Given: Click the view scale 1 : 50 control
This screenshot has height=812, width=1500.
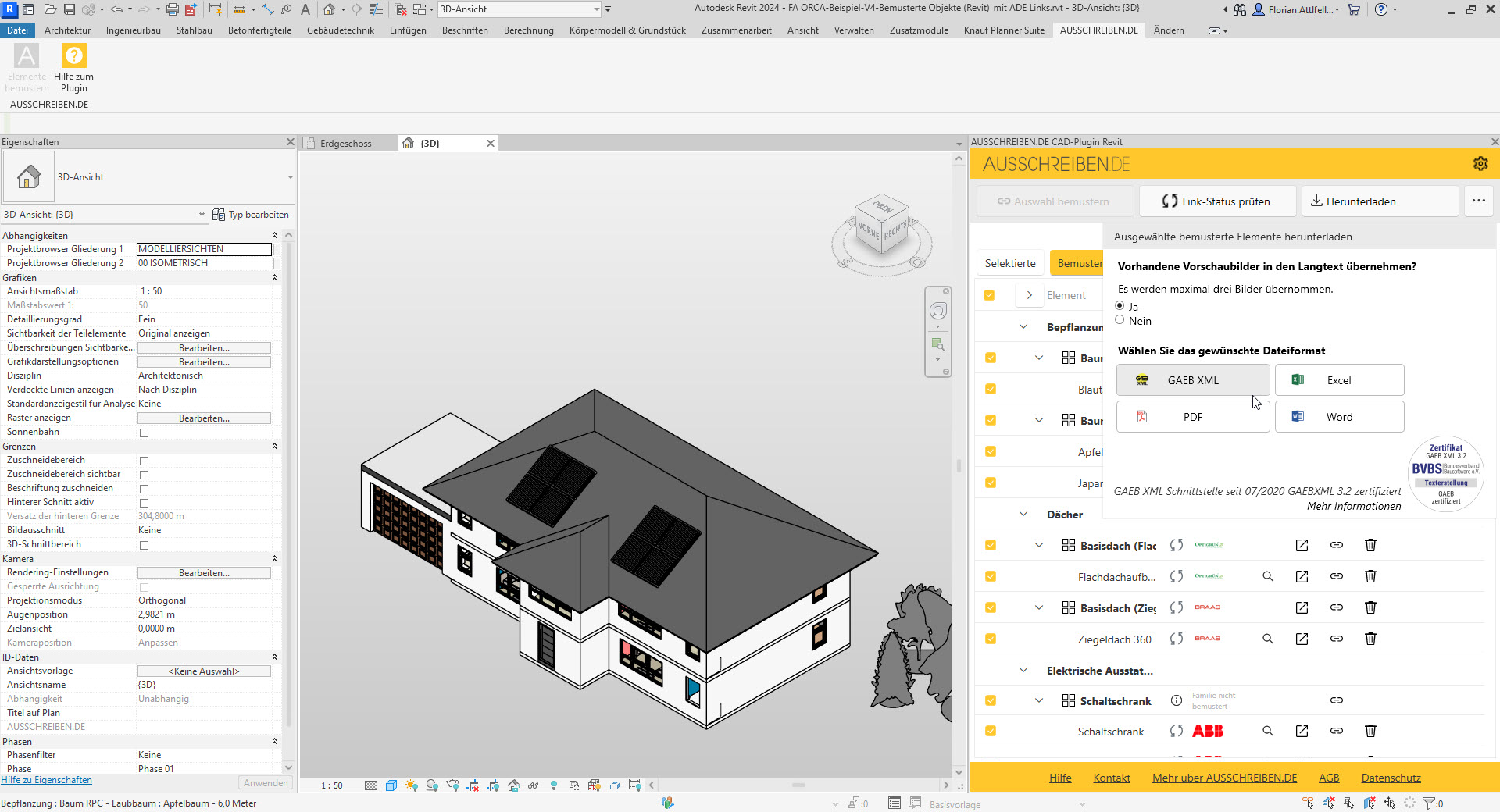Looking at the screenshot, I should (x=331, y=785).
